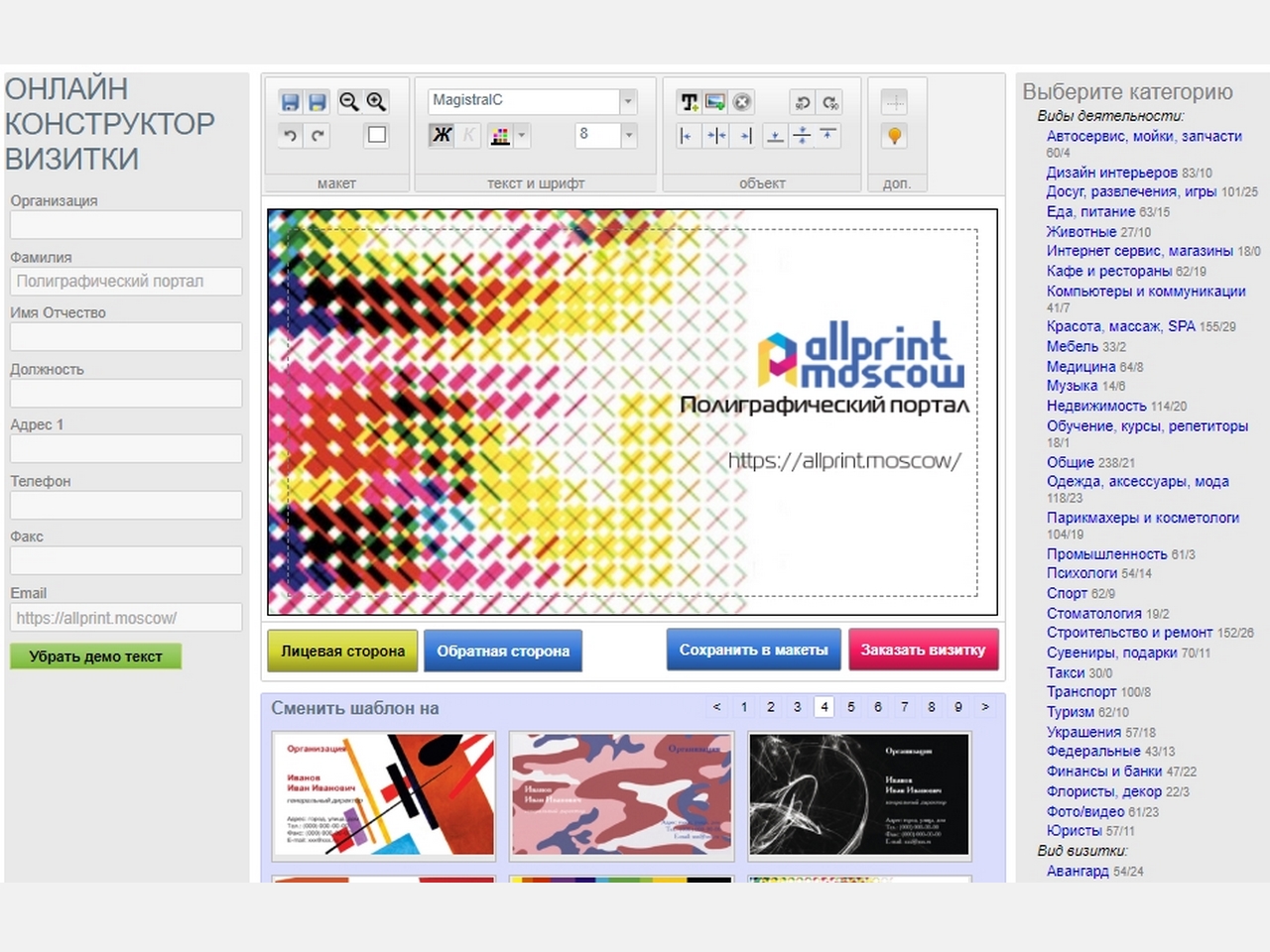This screenshot has height=952, width=1270.
Task: Open template page 1
Action: coord(744,707)
